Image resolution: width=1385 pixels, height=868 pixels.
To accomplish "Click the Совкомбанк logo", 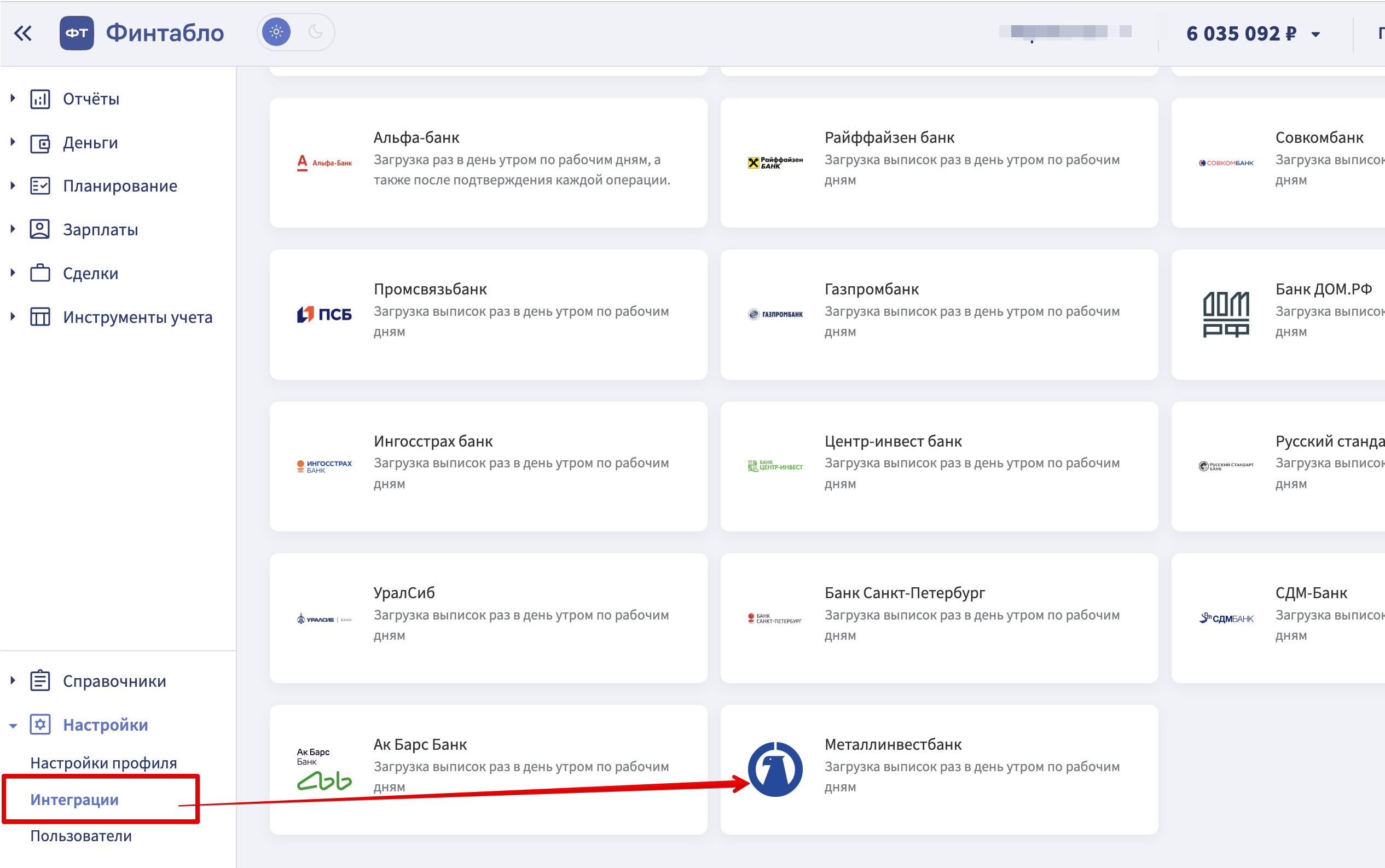I will coord(1226,163).
